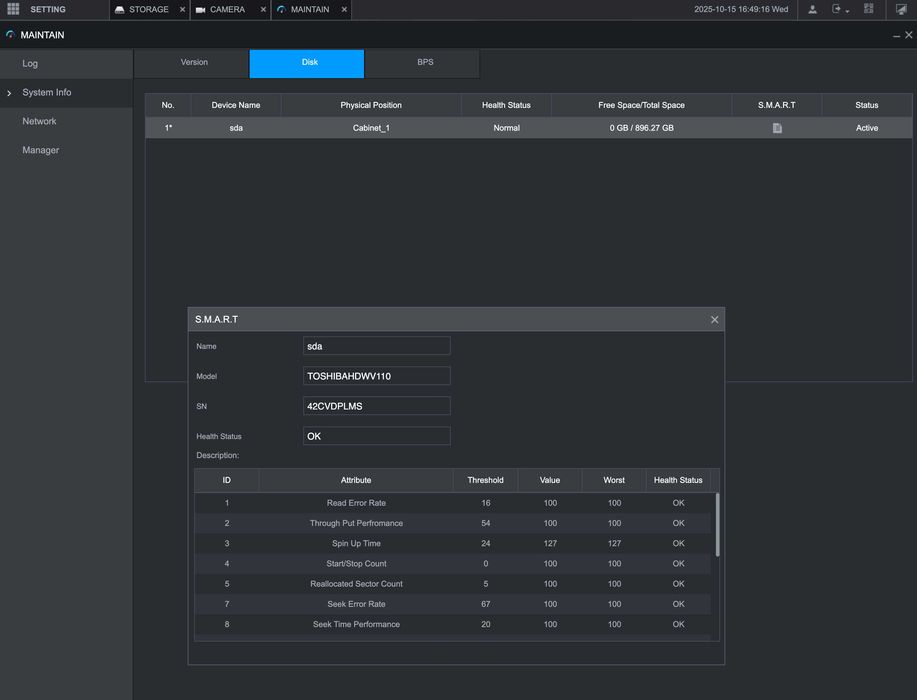Close the STORAGE tab

point(182,10)
